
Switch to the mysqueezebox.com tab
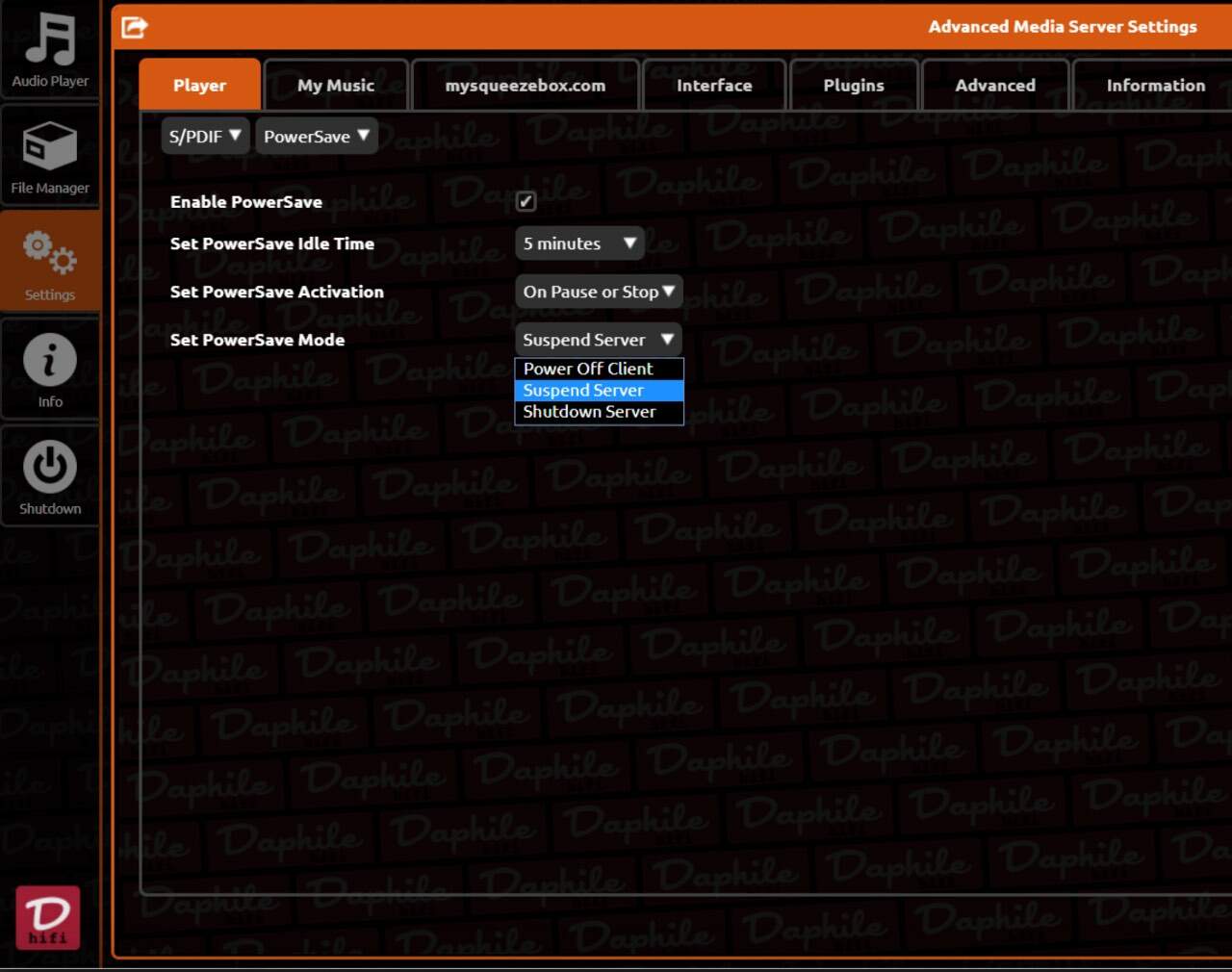click(526, 85)
